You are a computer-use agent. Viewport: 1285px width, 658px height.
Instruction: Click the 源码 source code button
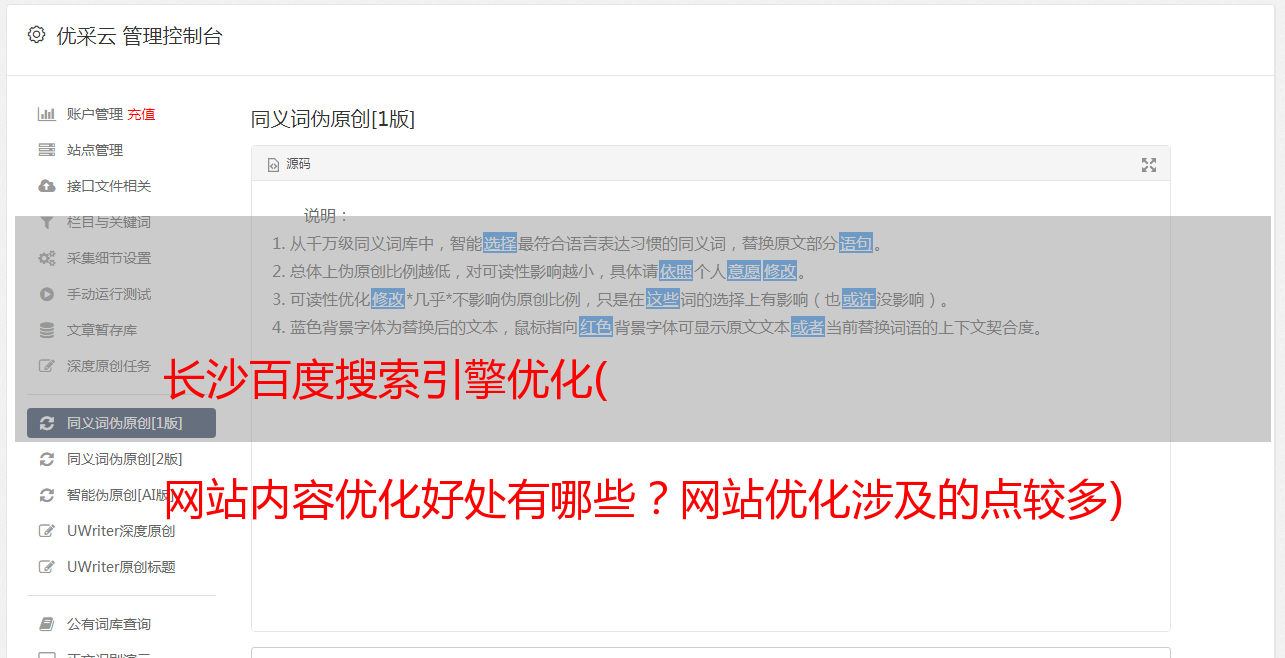point(289,164)
